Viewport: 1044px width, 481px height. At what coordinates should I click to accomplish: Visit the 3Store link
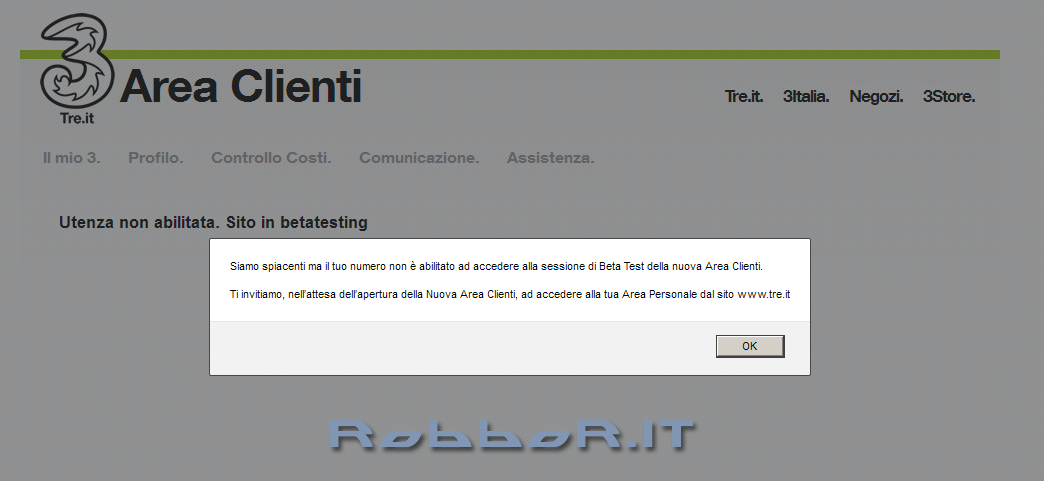pos(948,97)
